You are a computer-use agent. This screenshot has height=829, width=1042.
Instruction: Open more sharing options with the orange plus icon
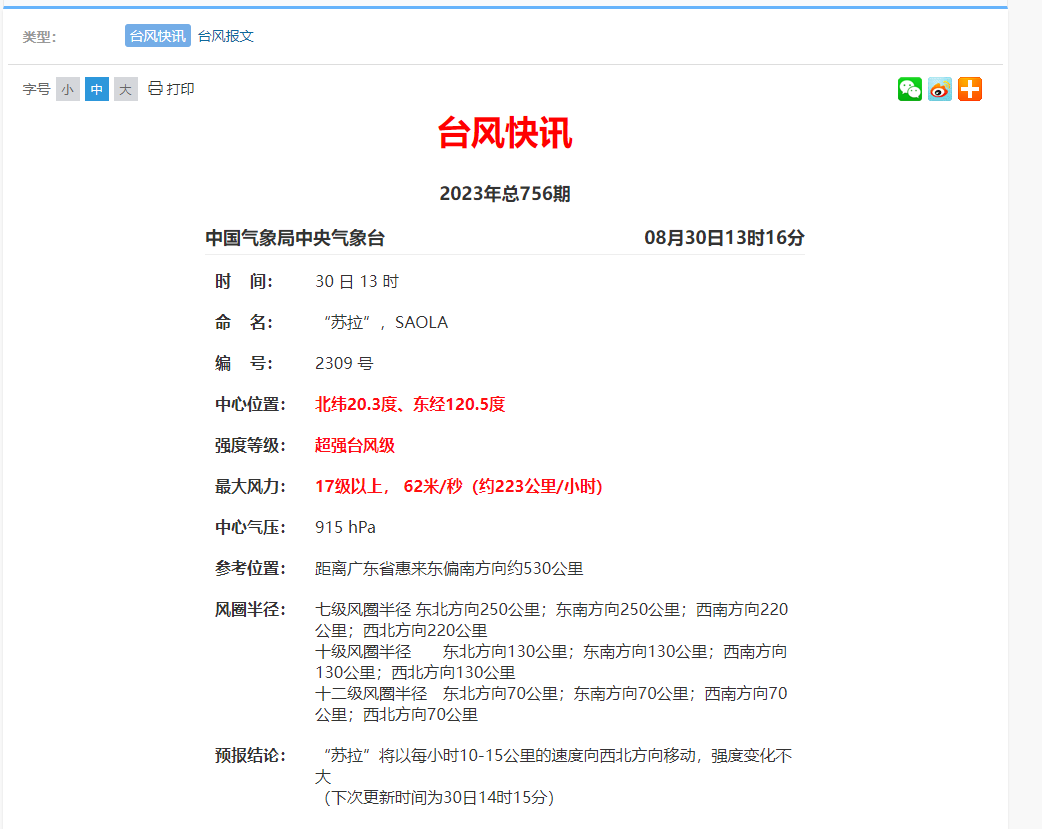click(969, 89)
